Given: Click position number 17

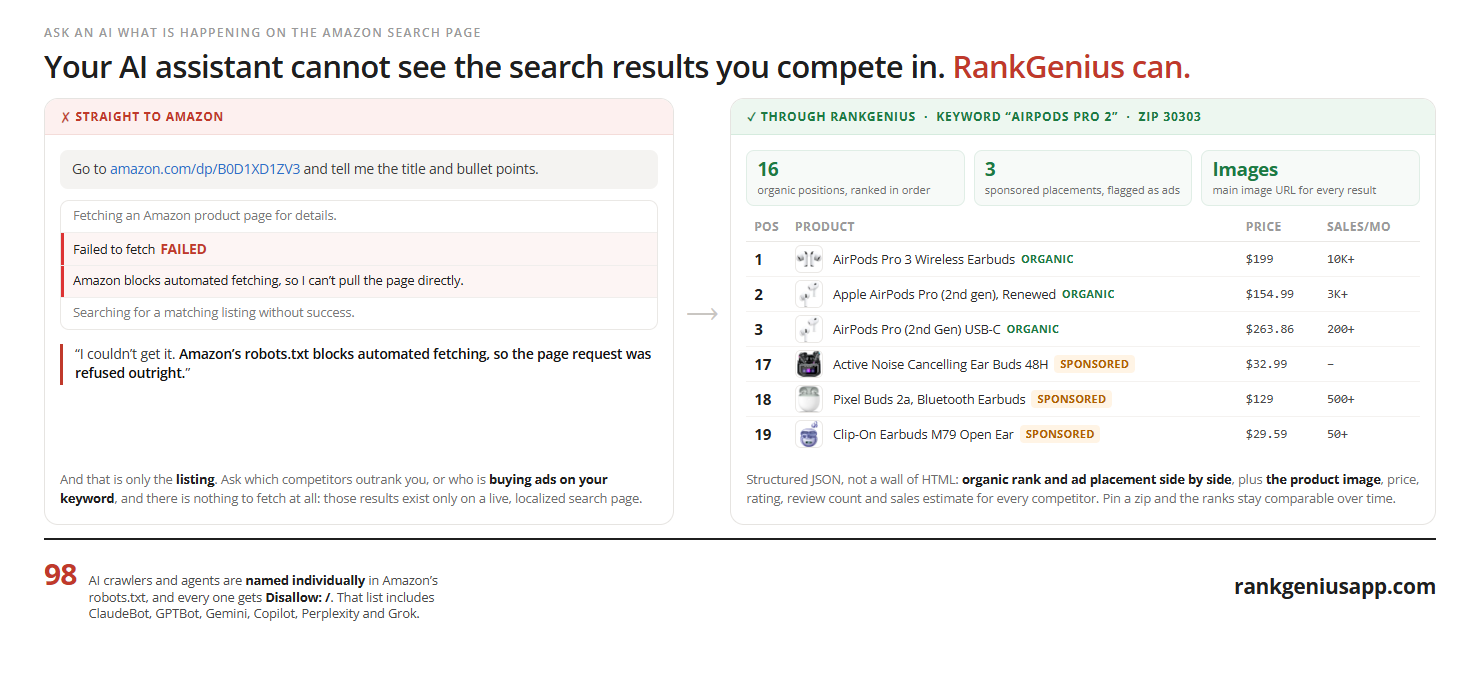Looking at the screenshot, I should (x=763, y=364).
